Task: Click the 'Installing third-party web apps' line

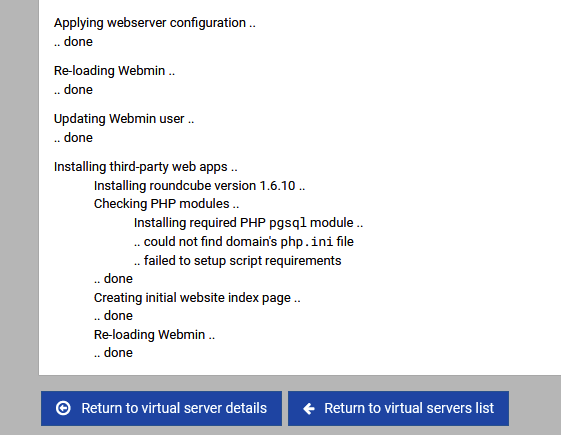Action: click(146, 167)
